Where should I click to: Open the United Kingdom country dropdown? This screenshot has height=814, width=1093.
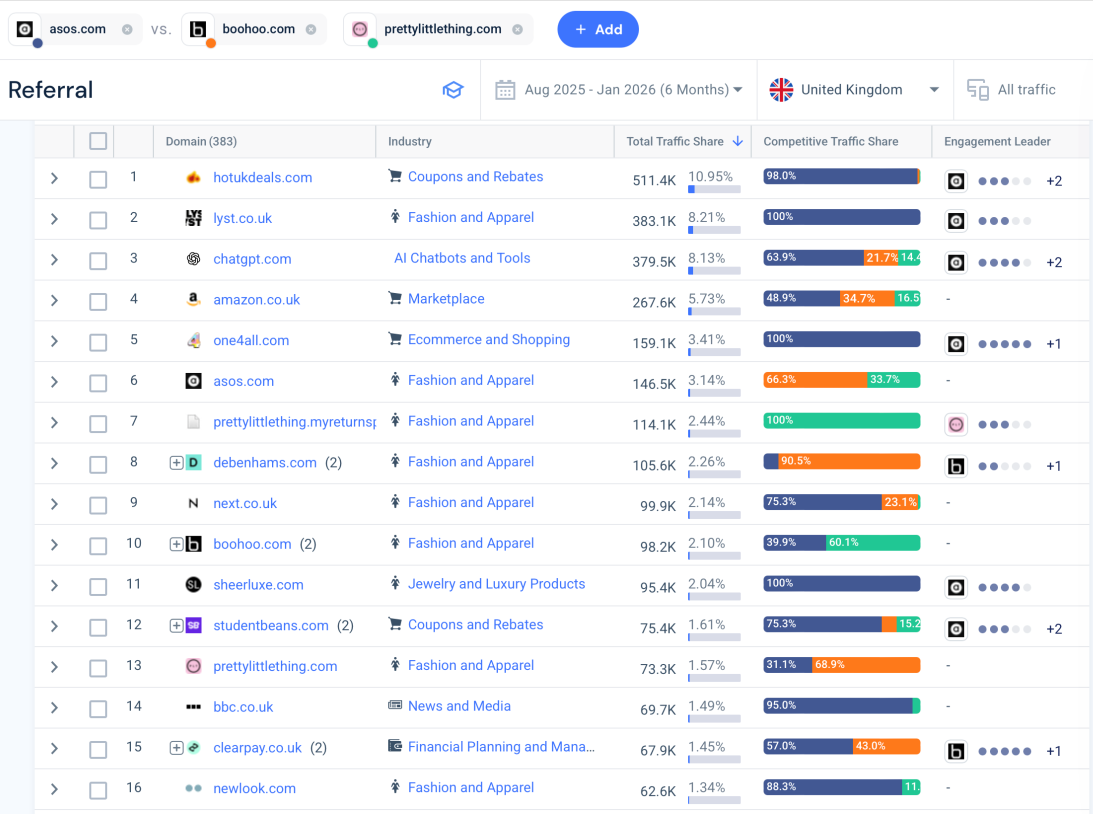tap(854, 90)
